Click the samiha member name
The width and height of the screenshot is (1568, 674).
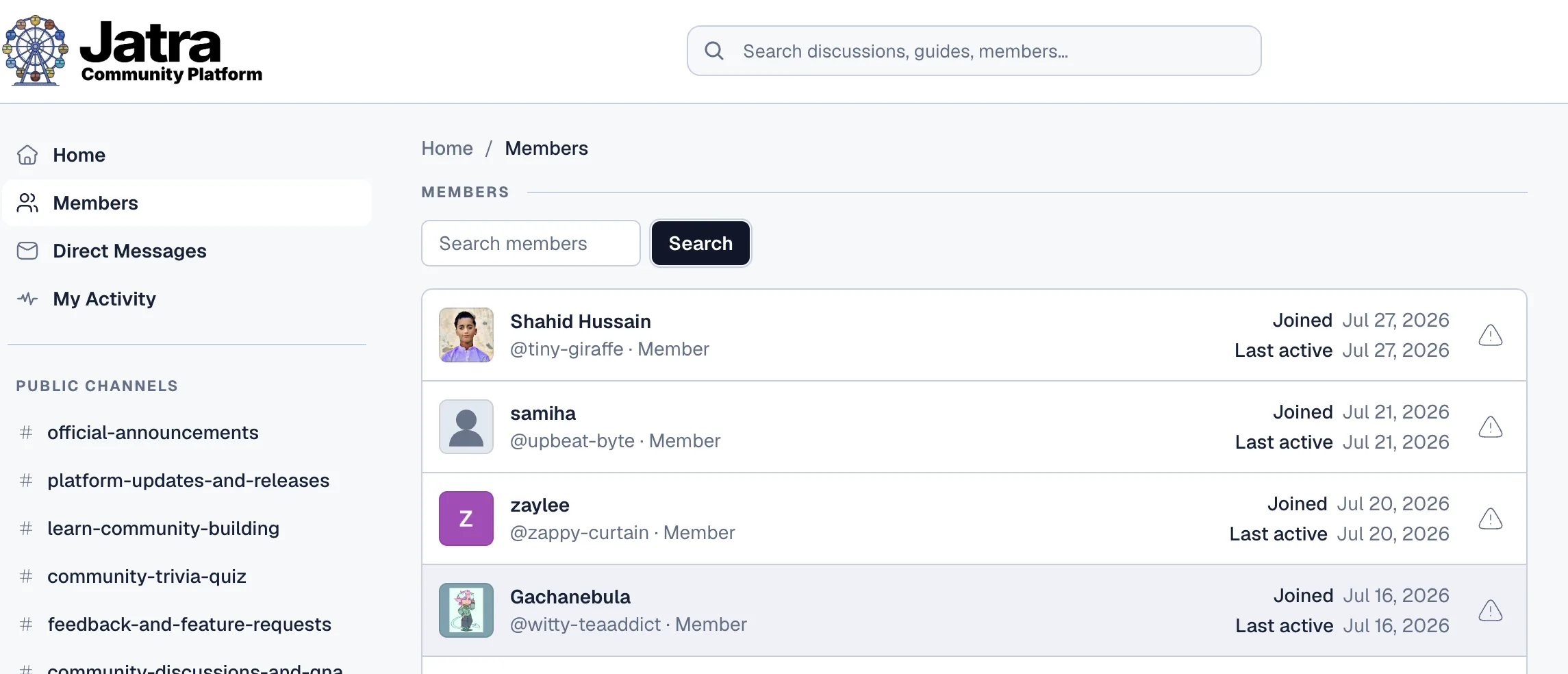(543, 413)
